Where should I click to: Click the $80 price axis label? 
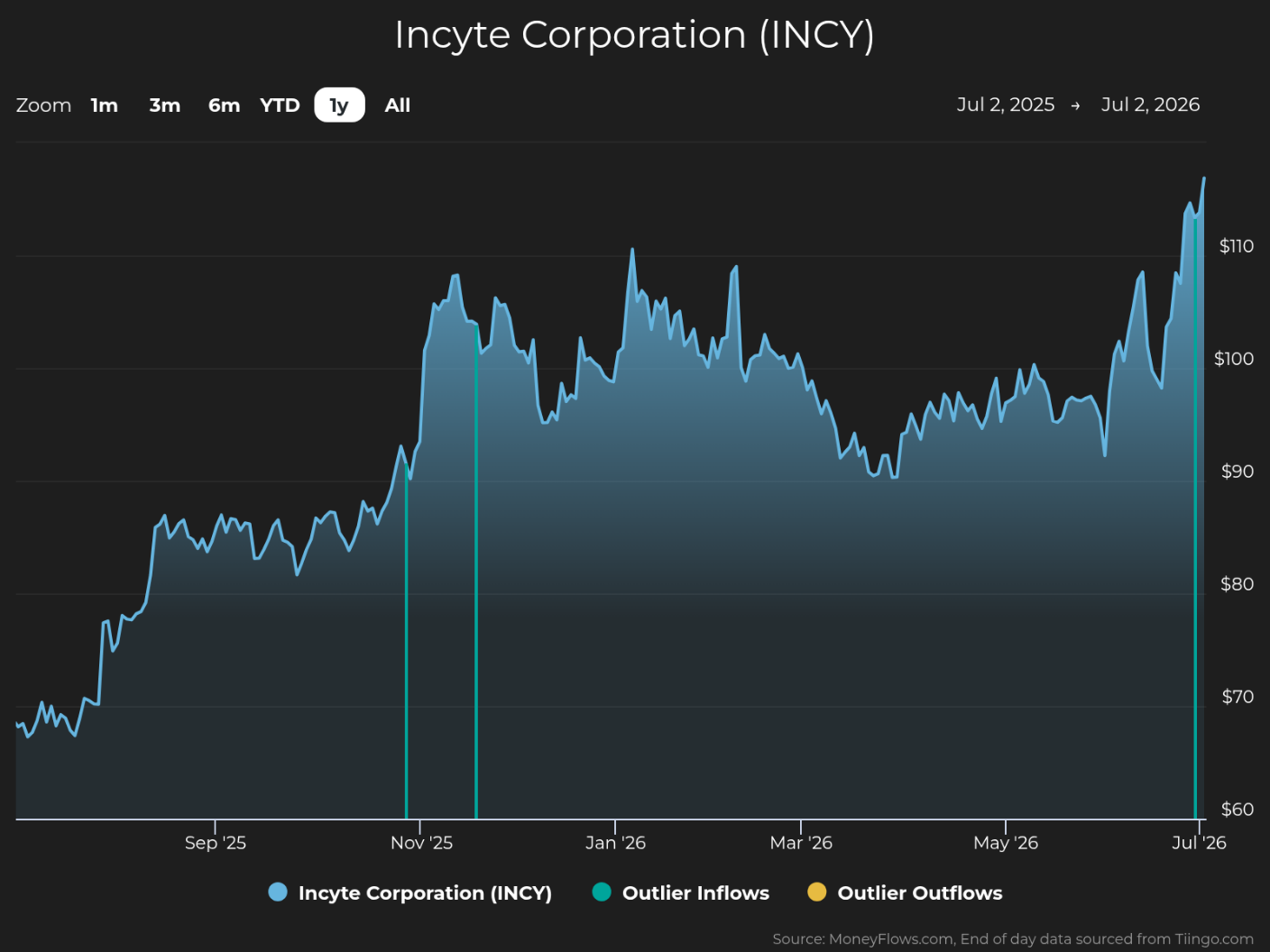1238,584
